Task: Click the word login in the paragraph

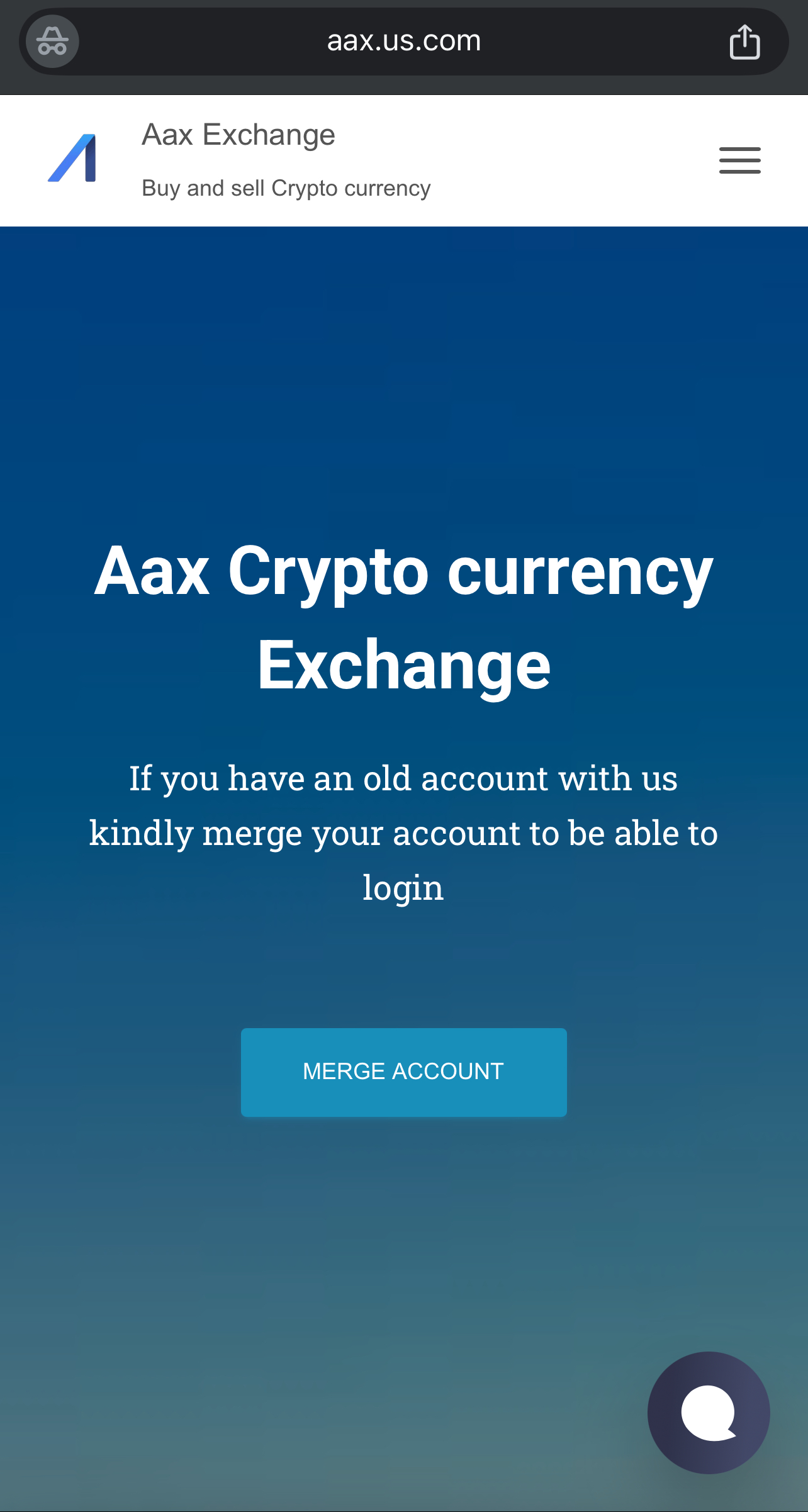Action: (403, 888)
